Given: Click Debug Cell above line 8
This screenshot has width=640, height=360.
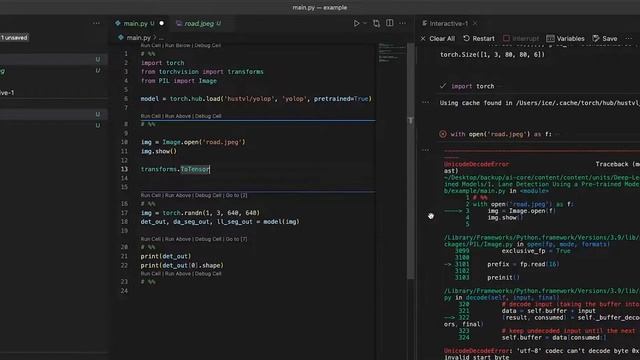Looking at the screenshot, I should pyautogui.click(x=208, y=116).
